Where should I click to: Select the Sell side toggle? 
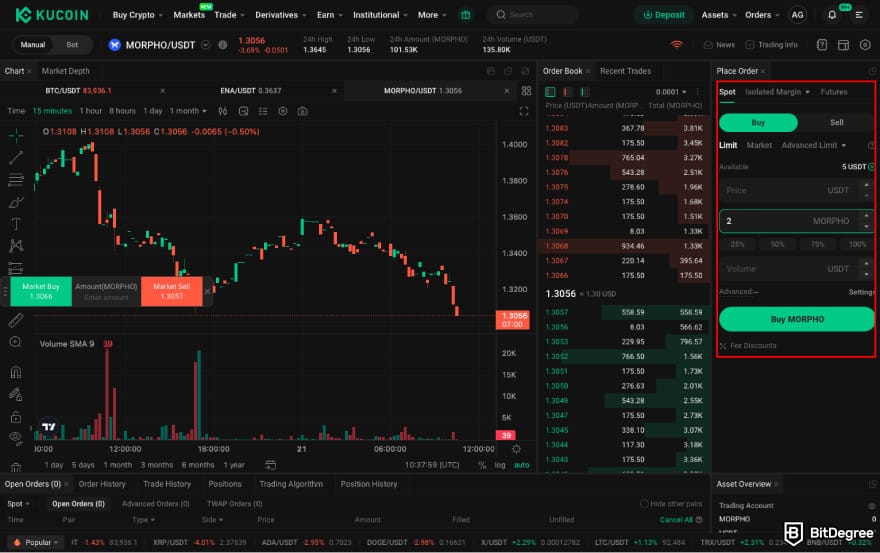point(836,122)
